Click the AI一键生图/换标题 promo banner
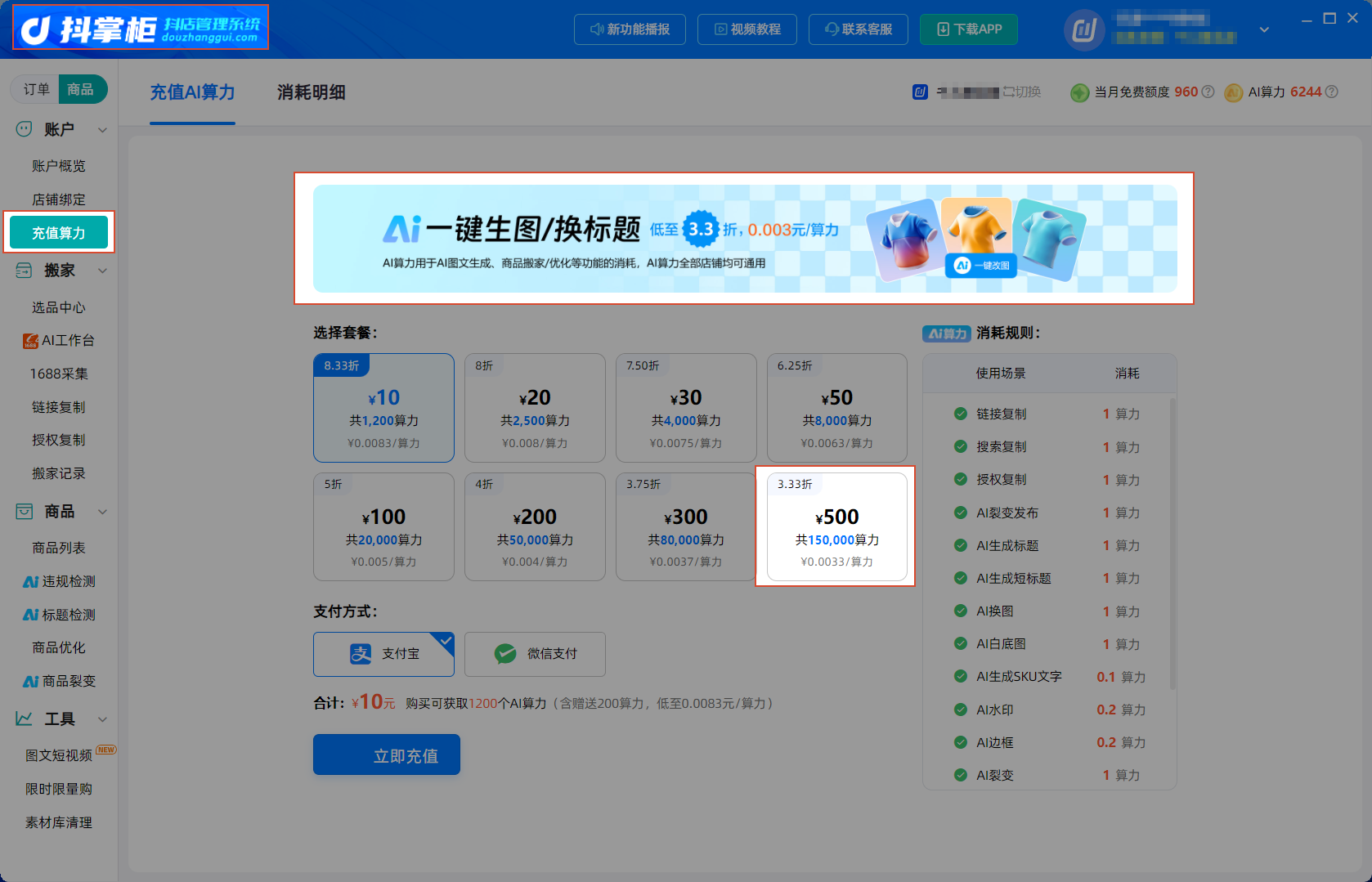The height and width of the screenshot is (882, 1372). point(745,239)
